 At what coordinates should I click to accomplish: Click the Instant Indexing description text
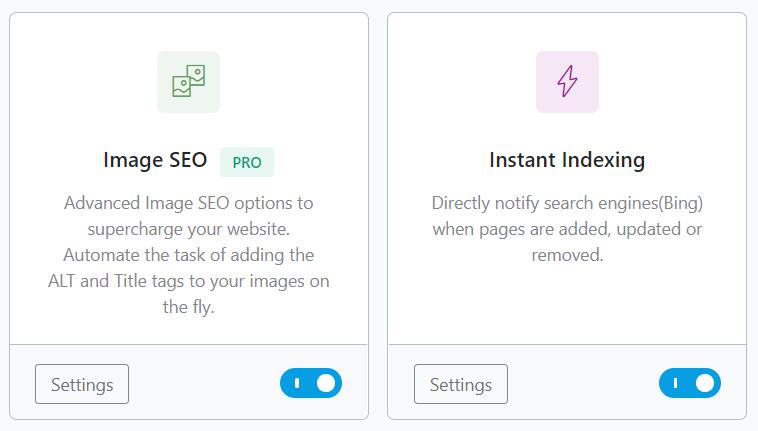pos(567,228)
